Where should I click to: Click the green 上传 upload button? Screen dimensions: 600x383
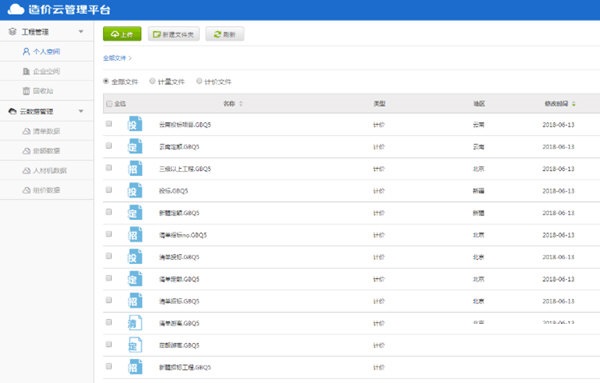122,34
